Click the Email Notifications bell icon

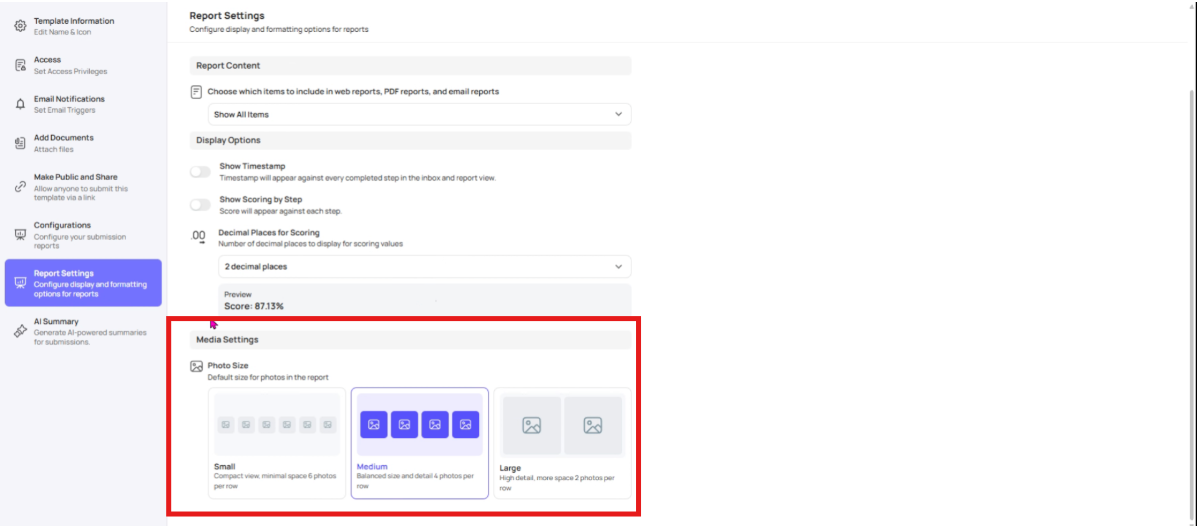point(20,104)
